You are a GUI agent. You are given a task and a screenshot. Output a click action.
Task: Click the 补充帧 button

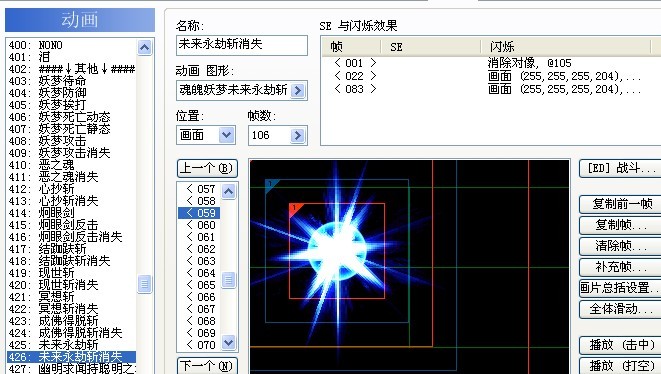[x=621, y=267]
